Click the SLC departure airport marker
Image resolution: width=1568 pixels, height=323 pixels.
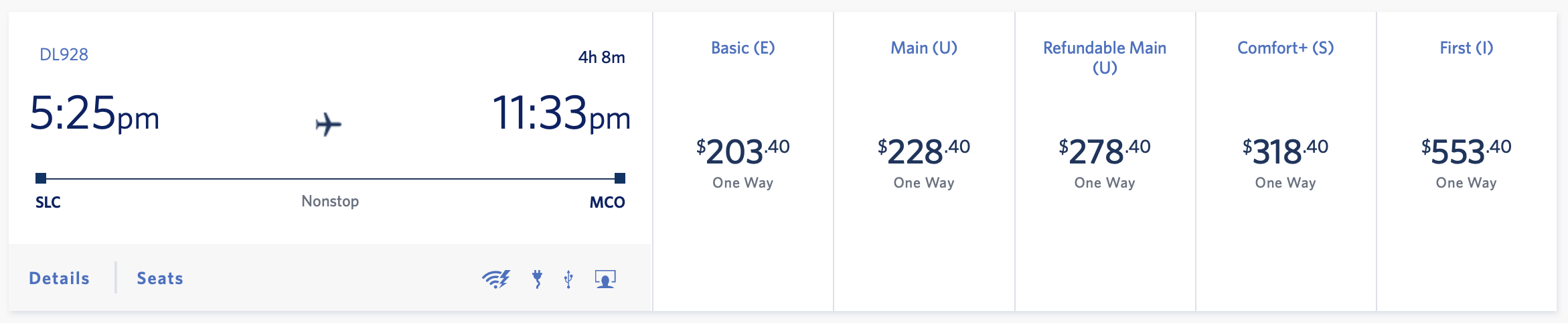tap(41, 178)
